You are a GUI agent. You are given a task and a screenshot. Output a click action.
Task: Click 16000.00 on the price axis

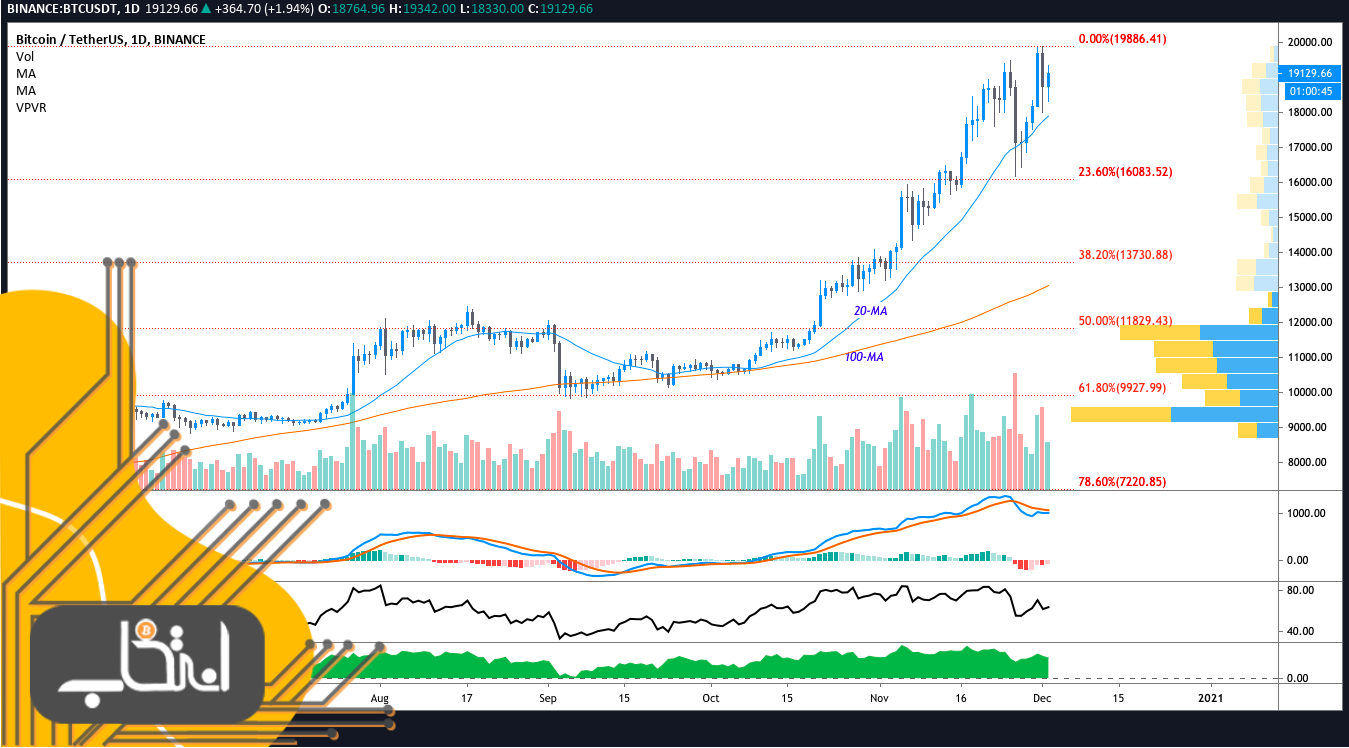point(1310,182)
